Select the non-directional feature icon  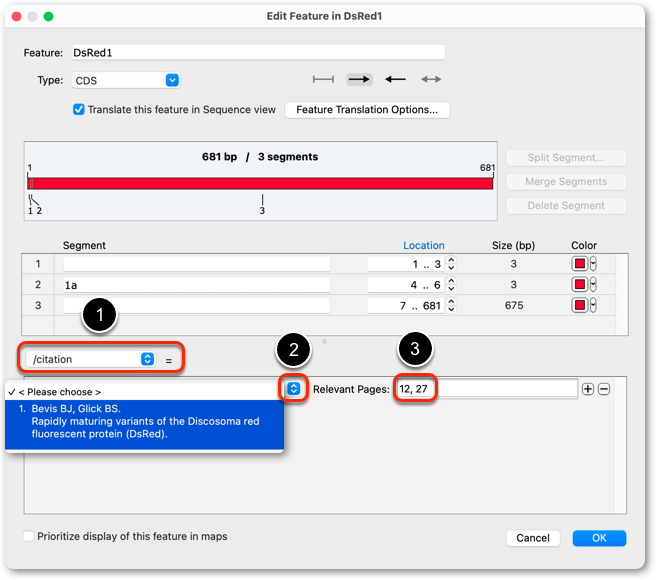[x=323, y=79]
